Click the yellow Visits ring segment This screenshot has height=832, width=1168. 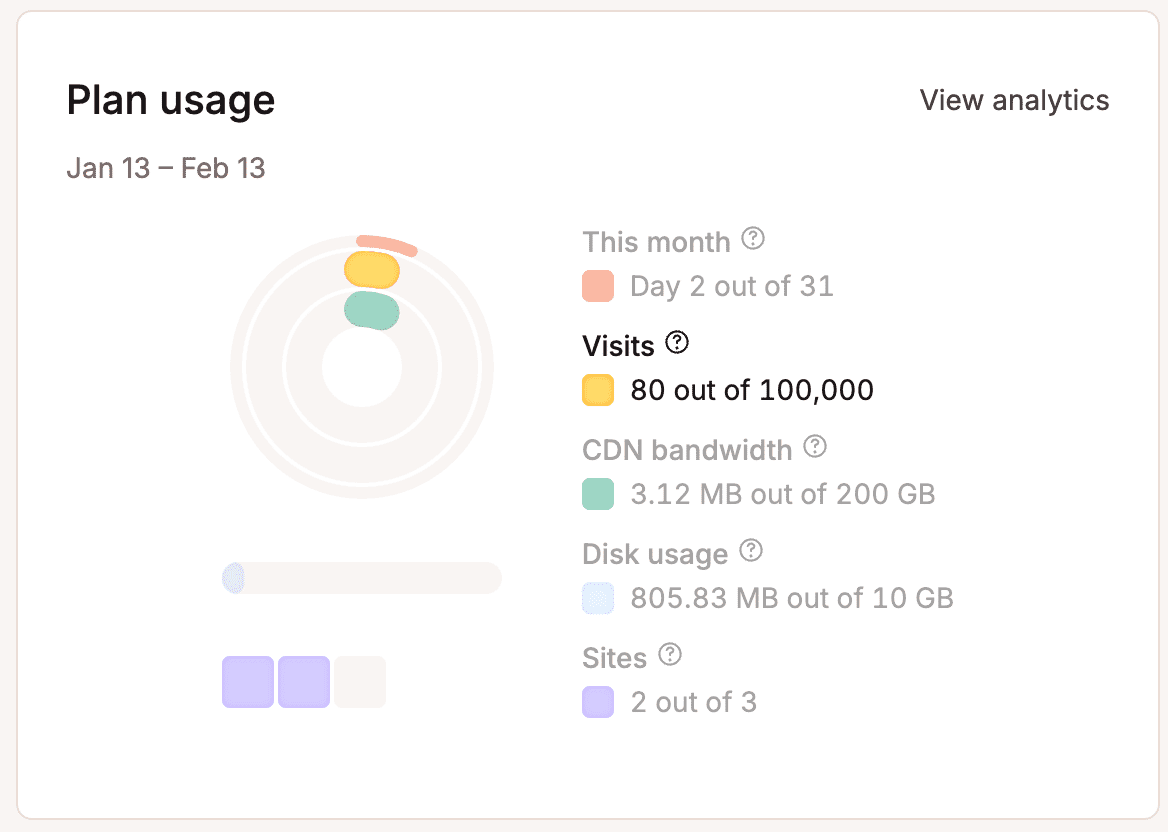coord(373,269)
